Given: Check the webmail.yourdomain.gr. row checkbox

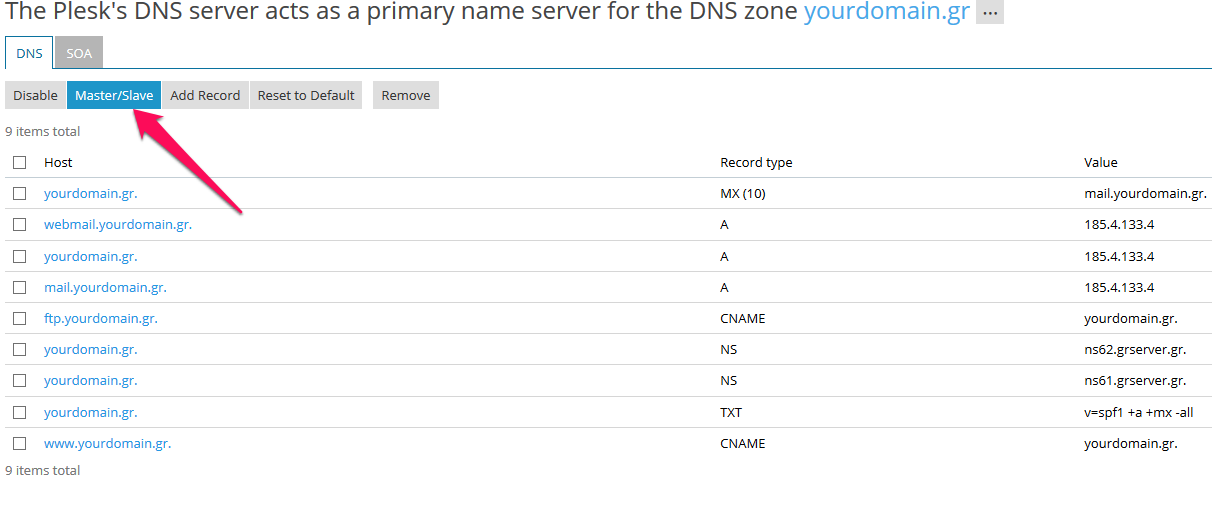Looking at the screenshot, I should [20, 224].
